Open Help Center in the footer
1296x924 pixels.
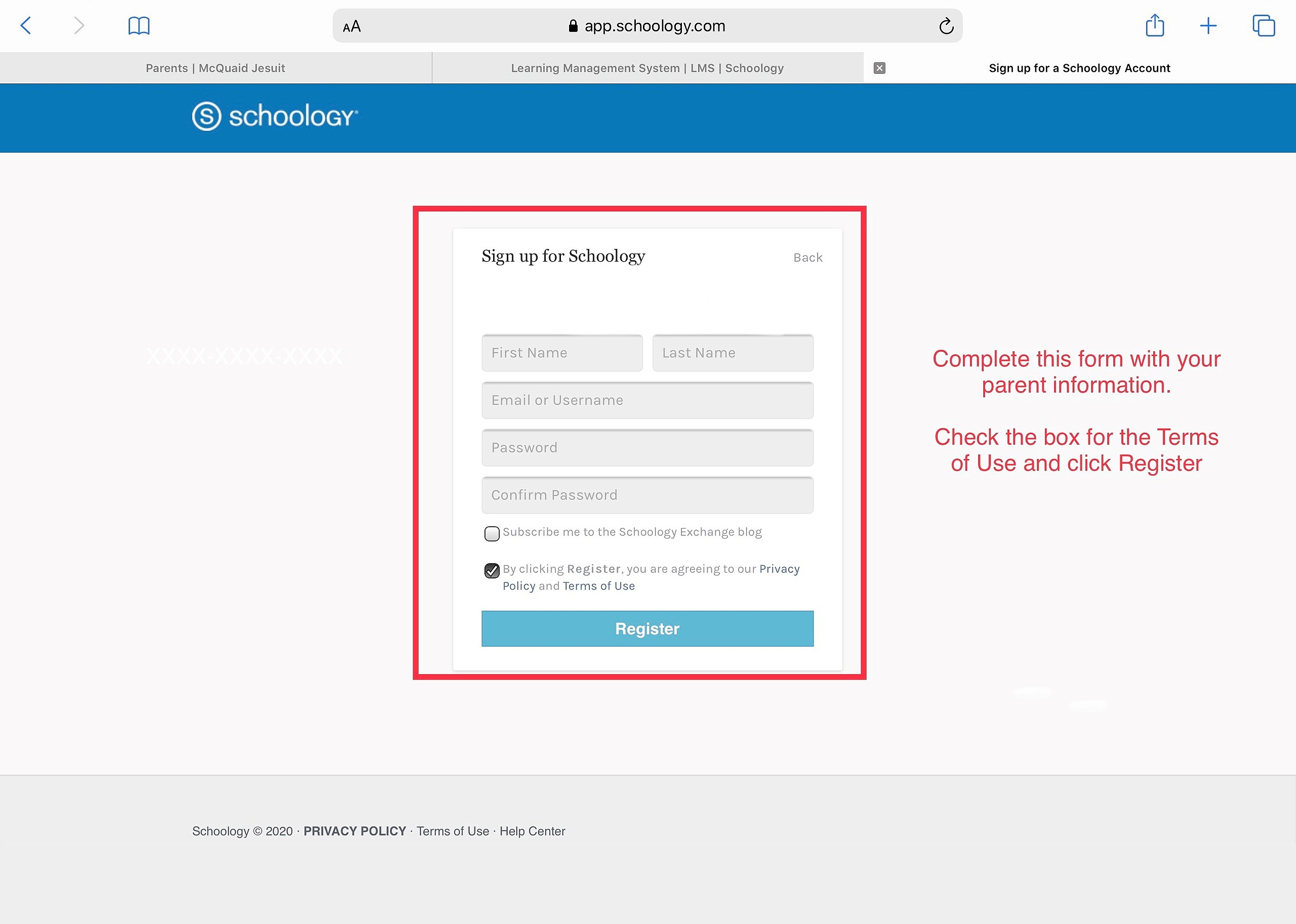[x=532, y=831]
